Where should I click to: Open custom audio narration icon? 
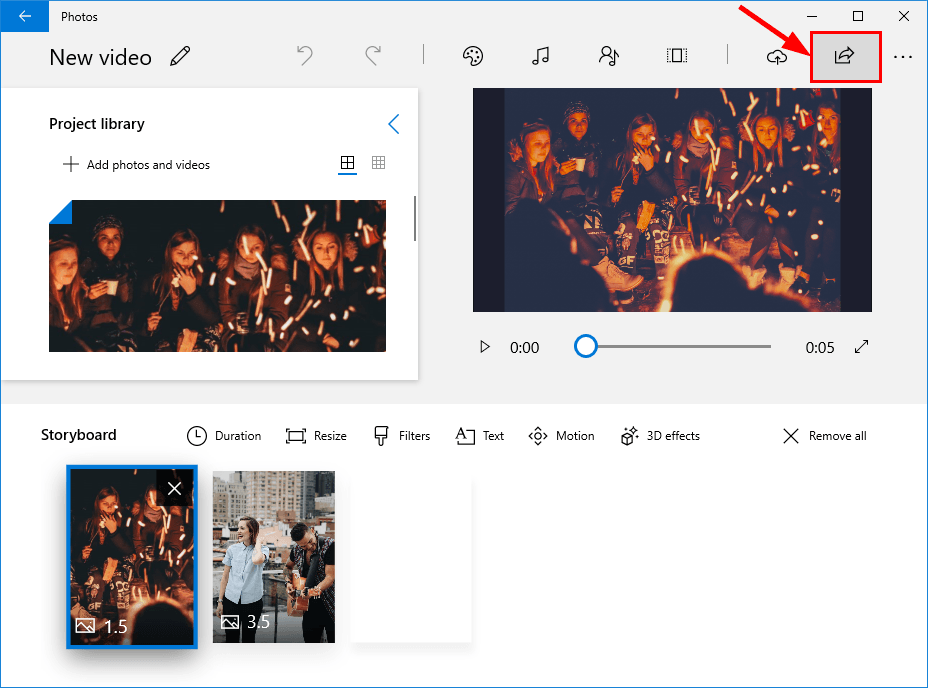pos(608,57)
